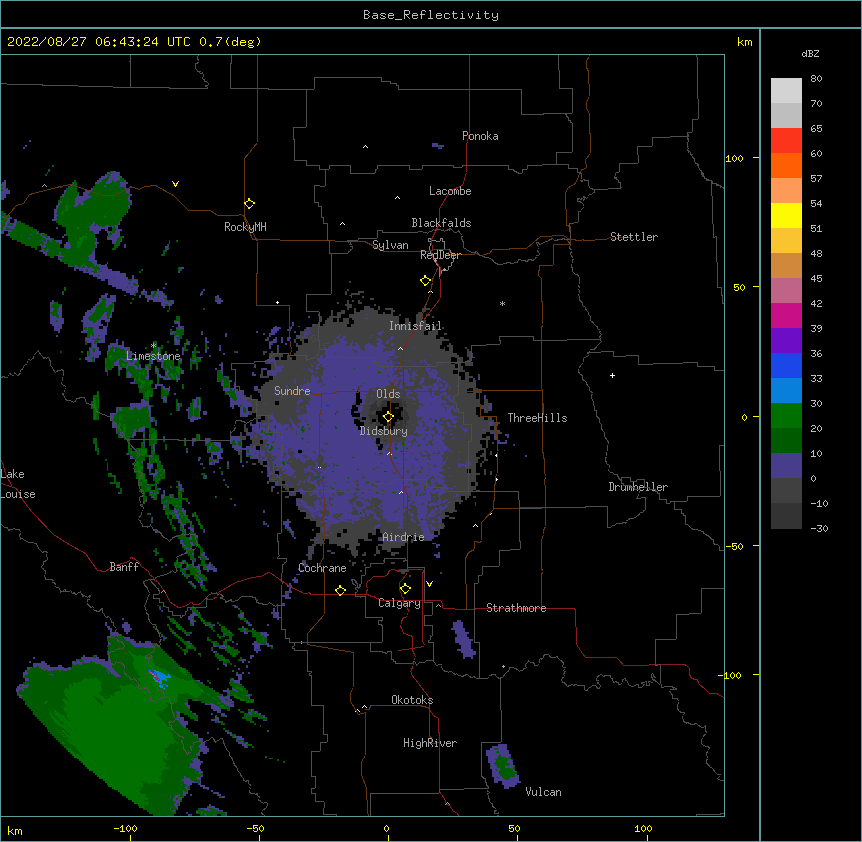The height and width of the screenshot is (842, 862).
Task: Click the Drumheller label
Action: 638,487
